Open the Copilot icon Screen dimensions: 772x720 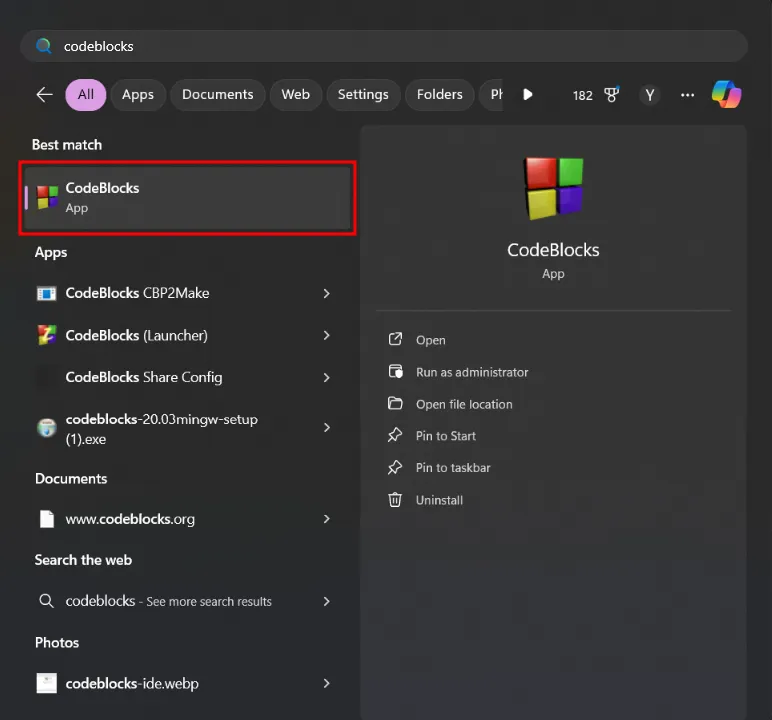pos(726,94)
